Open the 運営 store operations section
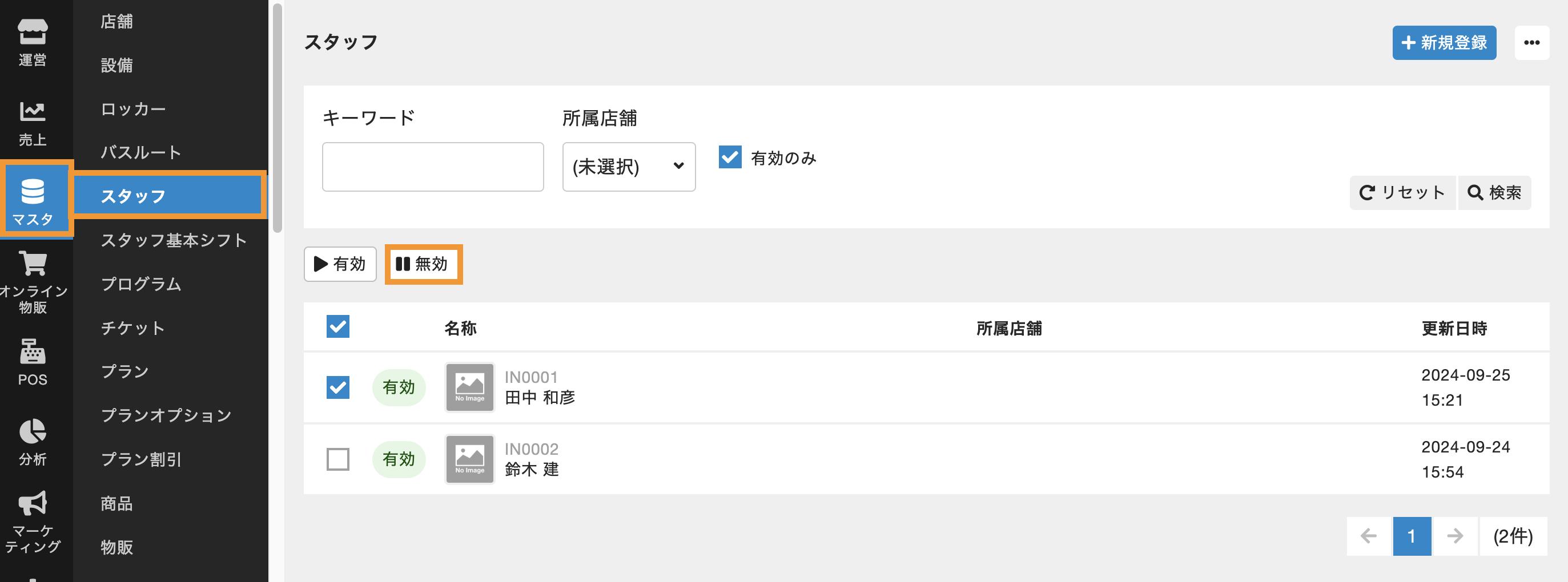1568x582 pixels. (x=32, y=41)
